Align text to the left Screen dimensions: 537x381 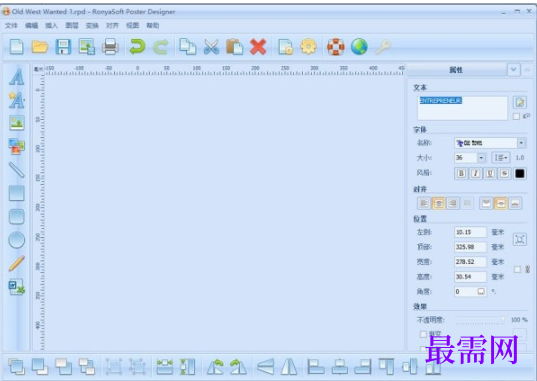(424, 204)
